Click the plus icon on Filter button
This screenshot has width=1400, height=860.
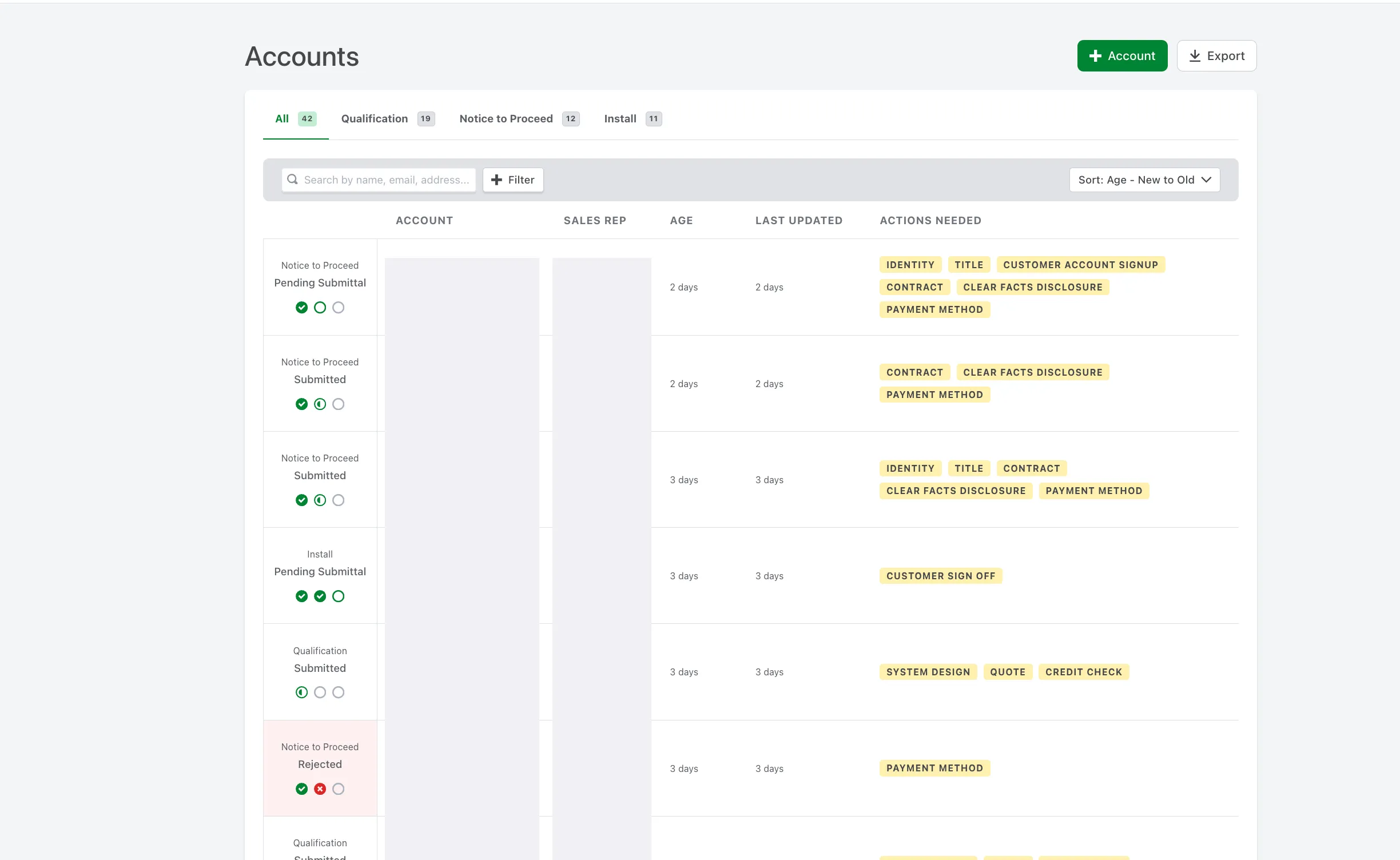[496, 180]
